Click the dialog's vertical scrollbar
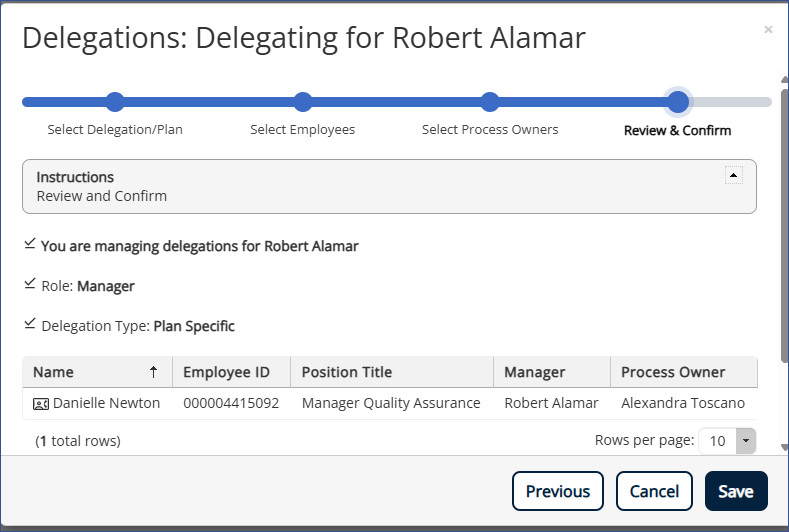 click(x=784, y=225)
